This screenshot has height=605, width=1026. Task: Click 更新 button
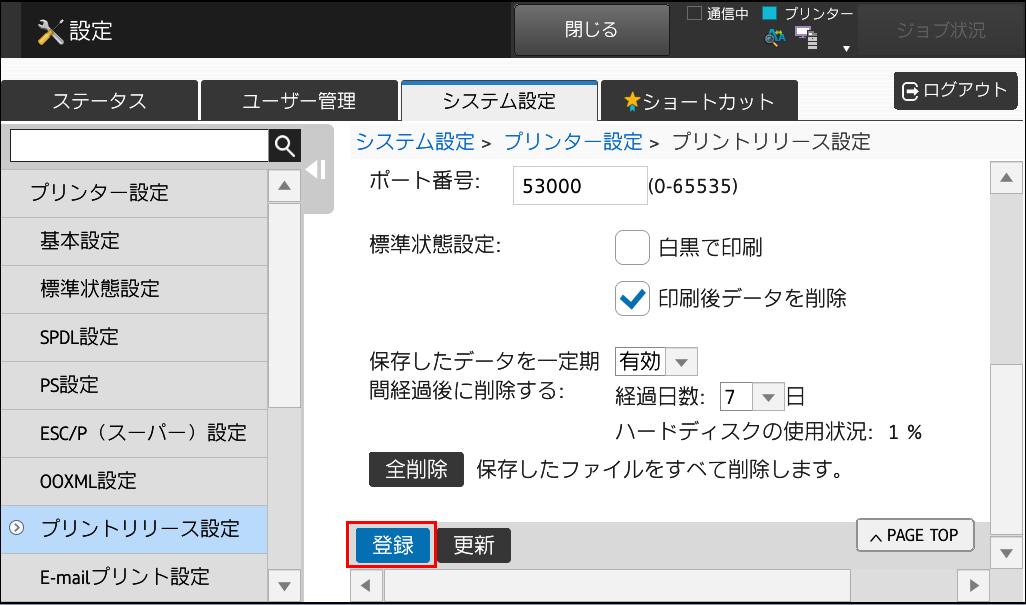474,545
